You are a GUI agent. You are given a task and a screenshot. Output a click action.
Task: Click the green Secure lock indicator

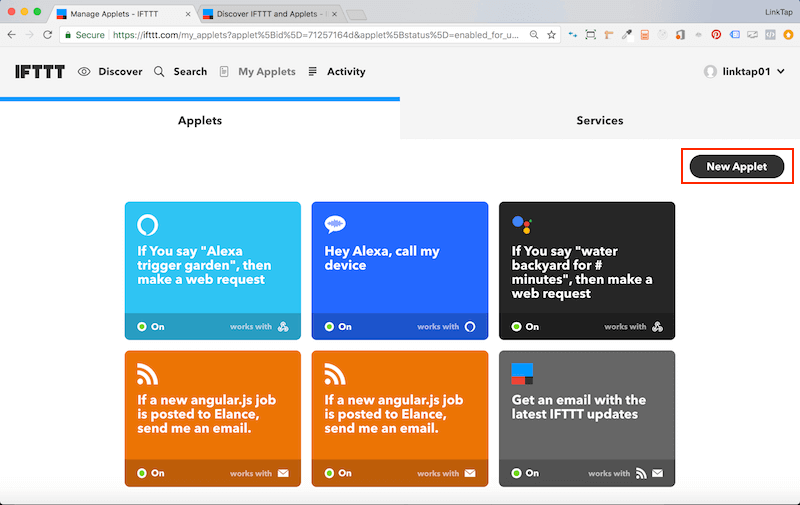pyautogui.click(x=85, y=35)
